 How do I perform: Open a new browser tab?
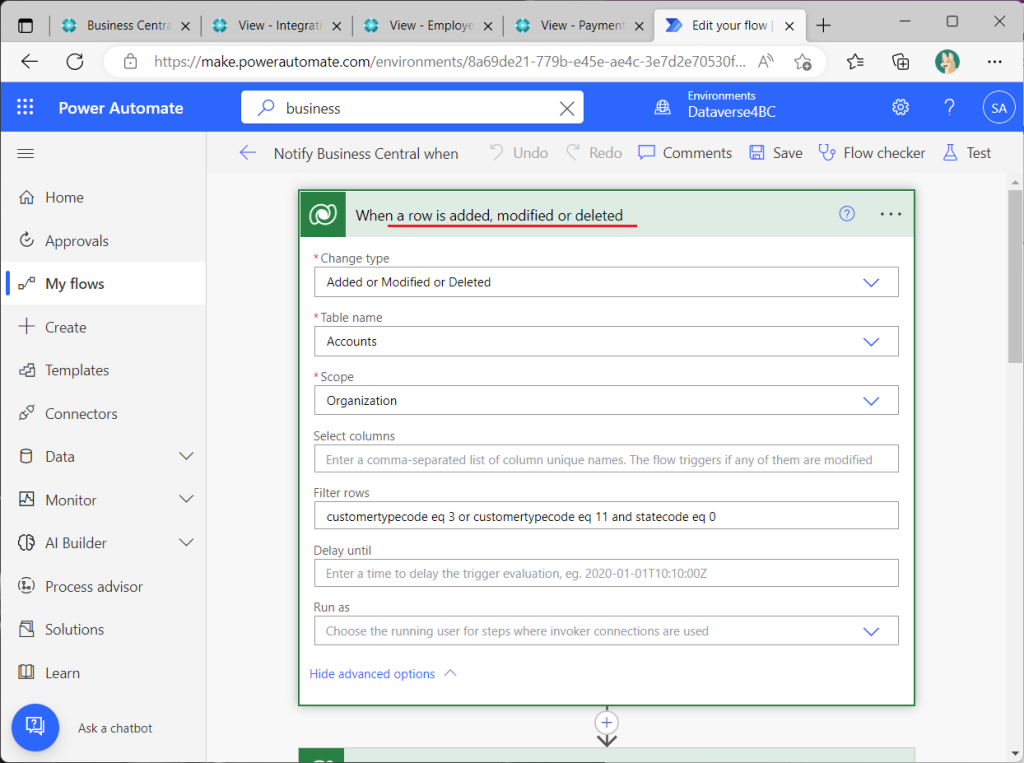(824, 25)
